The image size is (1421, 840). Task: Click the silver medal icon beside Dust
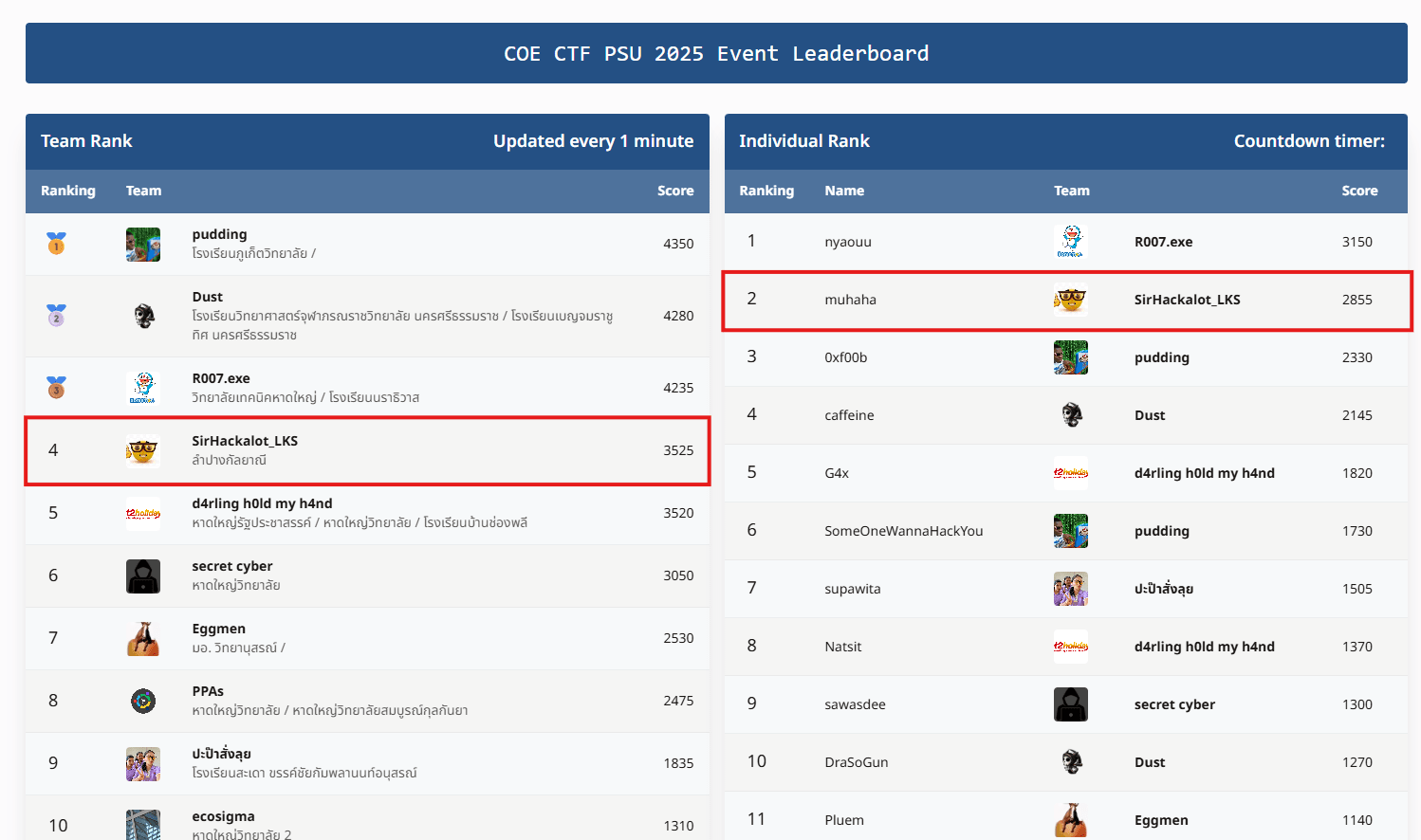coord(56,315)
